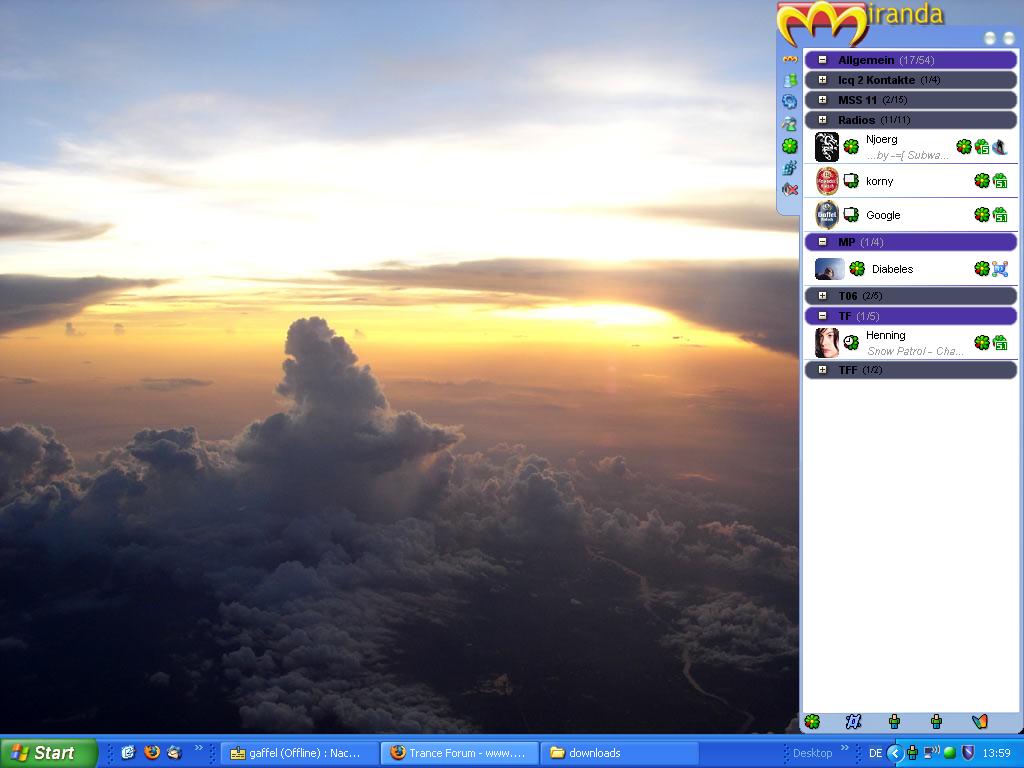Screen dimensions: 1024x768
Task: Click the surfer icon on the Njoerg row
Action: click(x=999, y=147)
